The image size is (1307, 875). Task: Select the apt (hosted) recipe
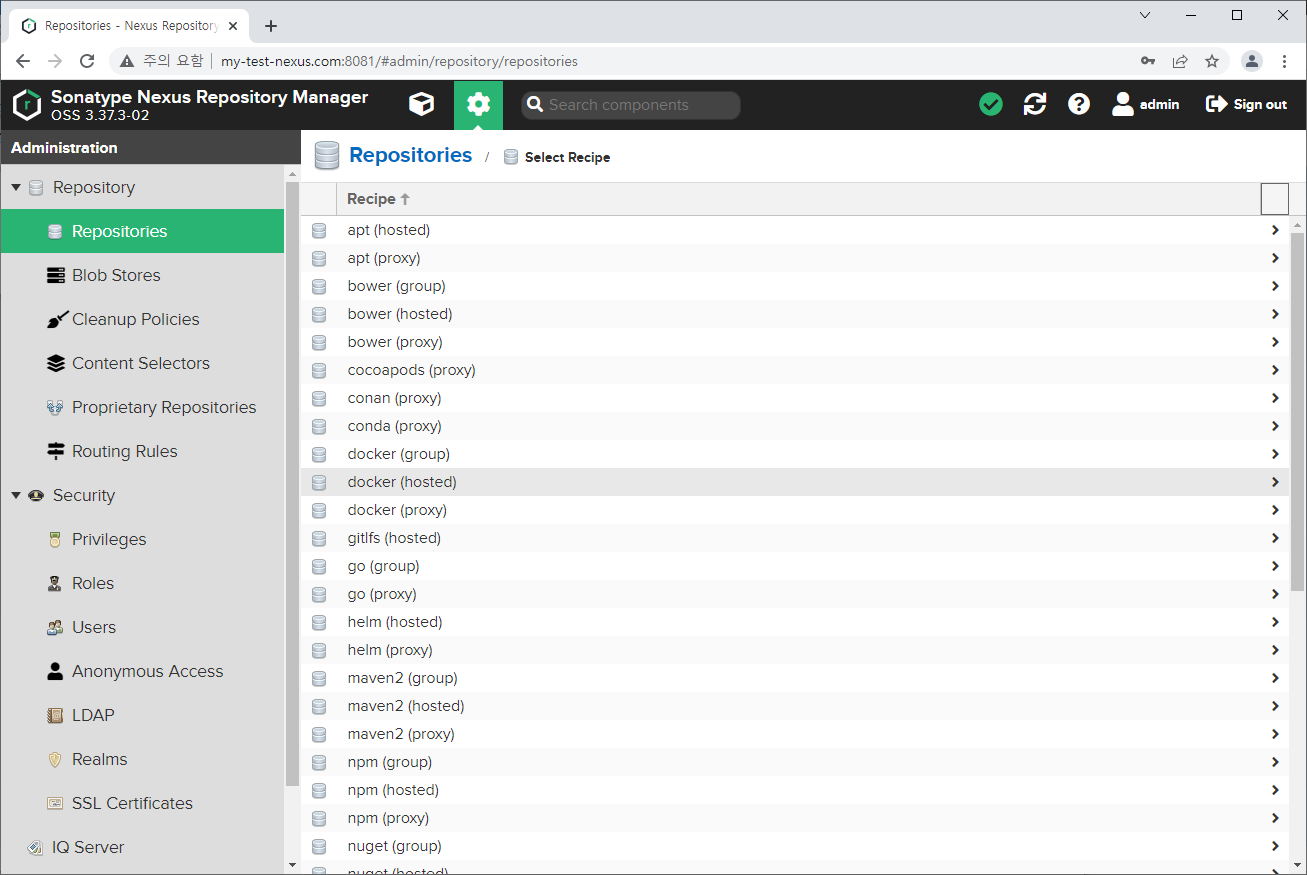coord(795,230)
